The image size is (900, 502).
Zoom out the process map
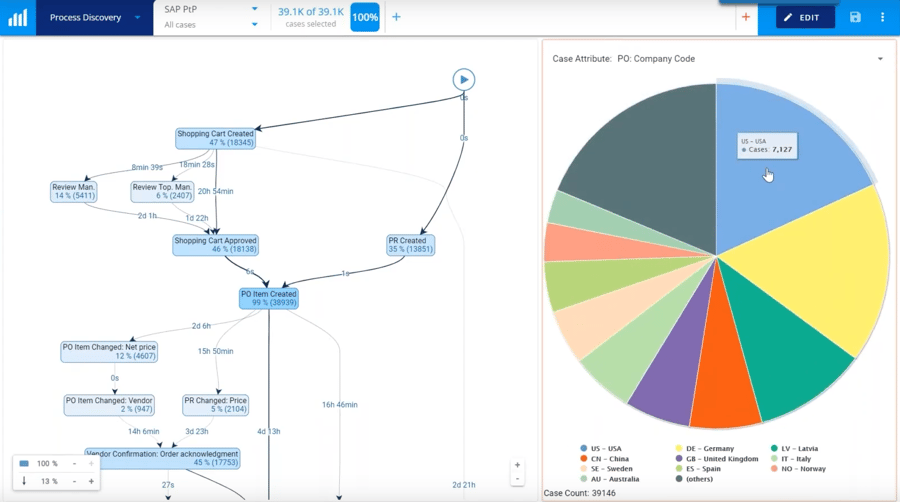(x=517, y=479)
